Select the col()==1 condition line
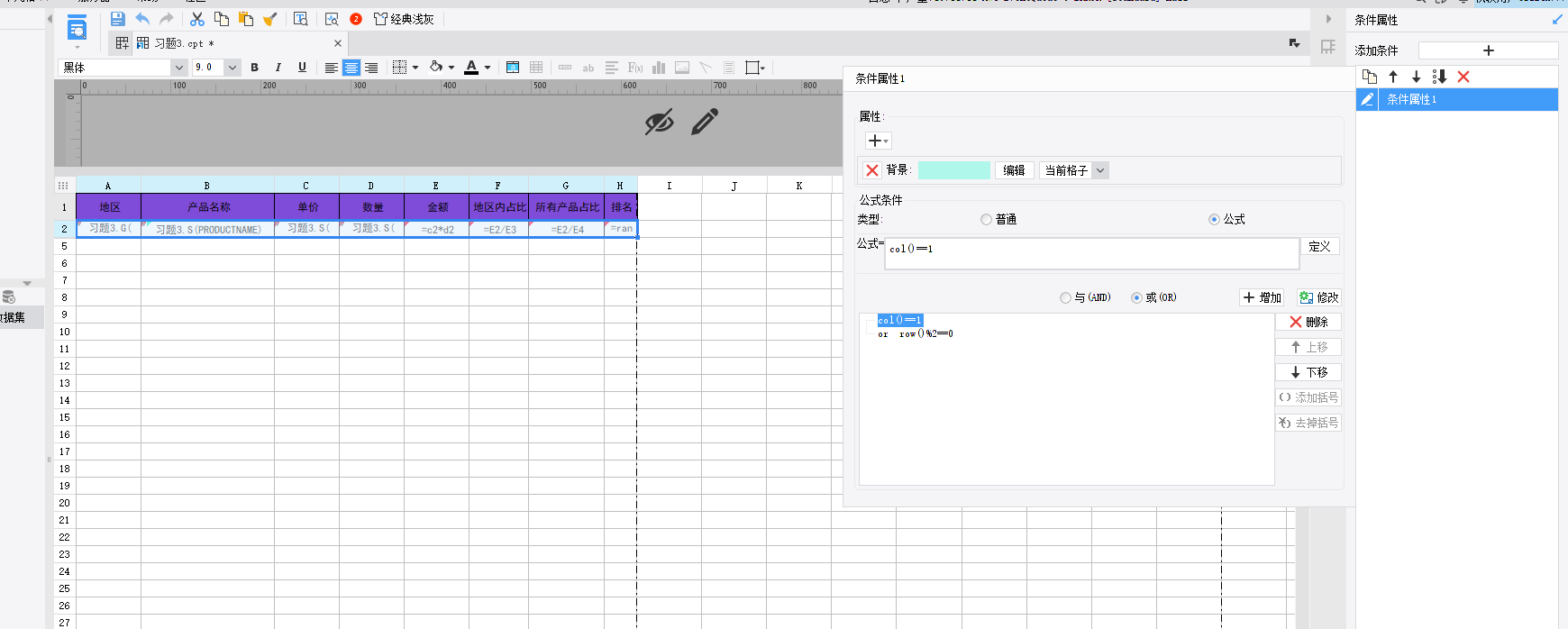The image size is (1568, 629). click(x=899, y=320)
